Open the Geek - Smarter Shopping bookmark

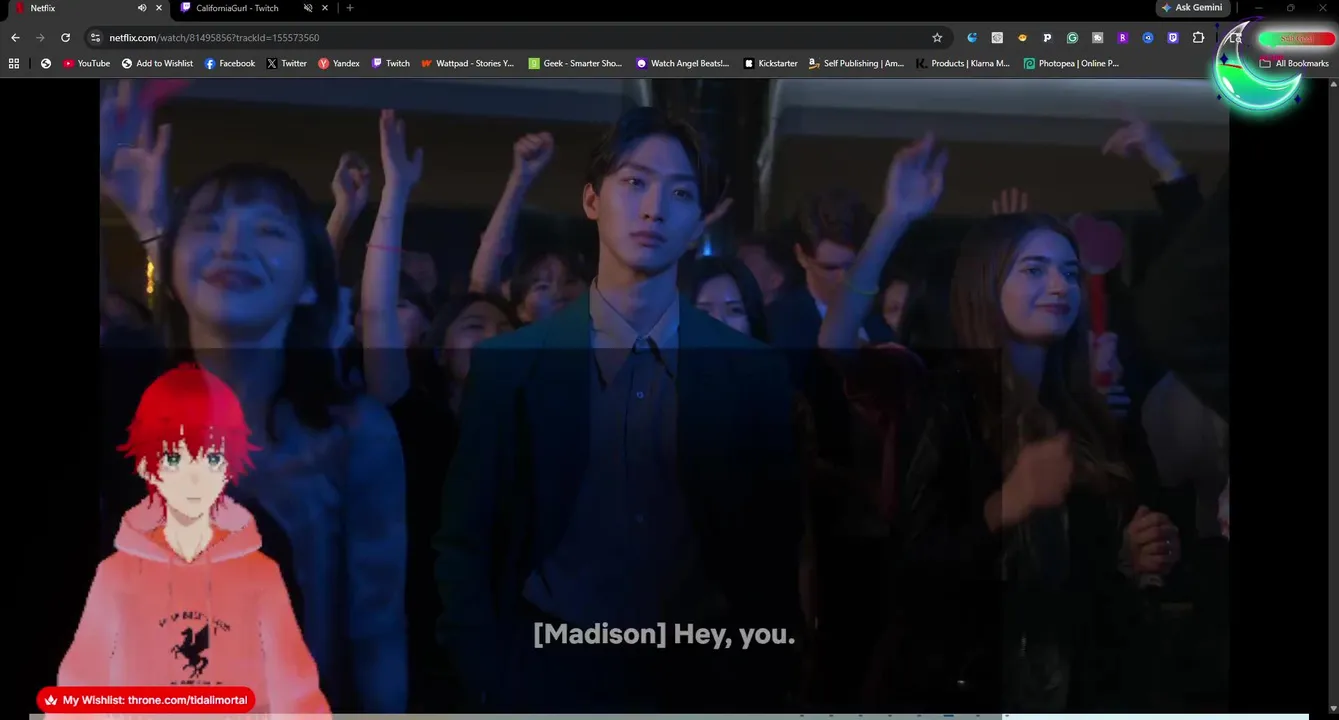point(576,63)
